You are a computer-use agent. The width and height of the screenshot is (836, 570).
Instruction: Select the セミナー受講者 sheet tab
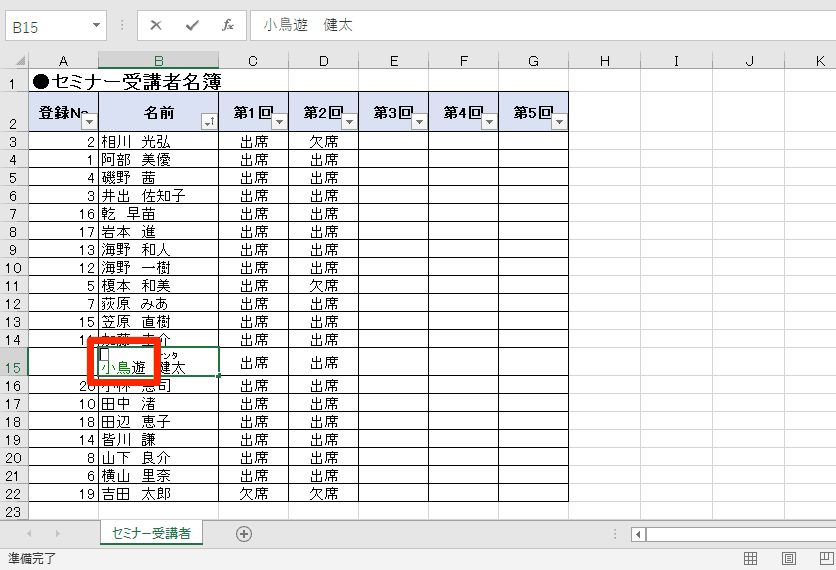coord(152,534)
